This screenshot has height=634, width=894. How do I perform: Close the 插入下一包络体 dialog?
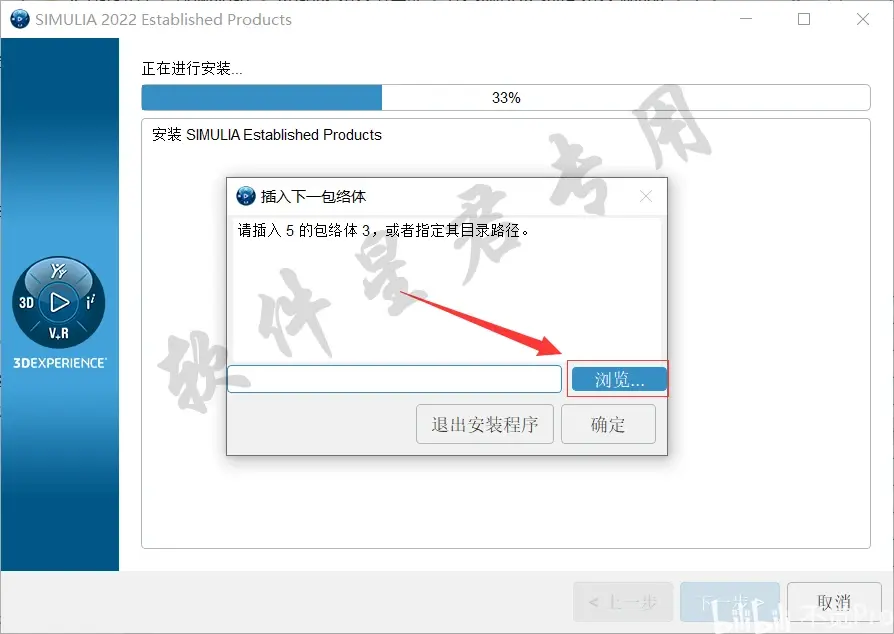[x=646, y=196]
